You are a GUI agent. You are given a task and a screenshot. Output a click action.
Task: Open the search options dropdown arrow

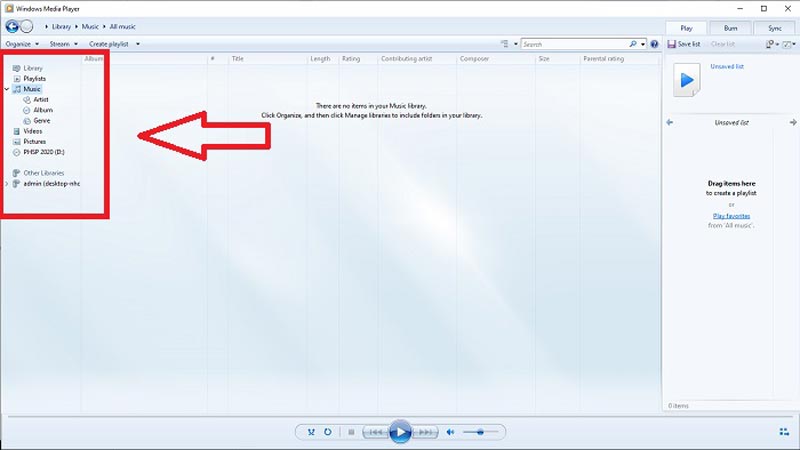coord(643,44)
